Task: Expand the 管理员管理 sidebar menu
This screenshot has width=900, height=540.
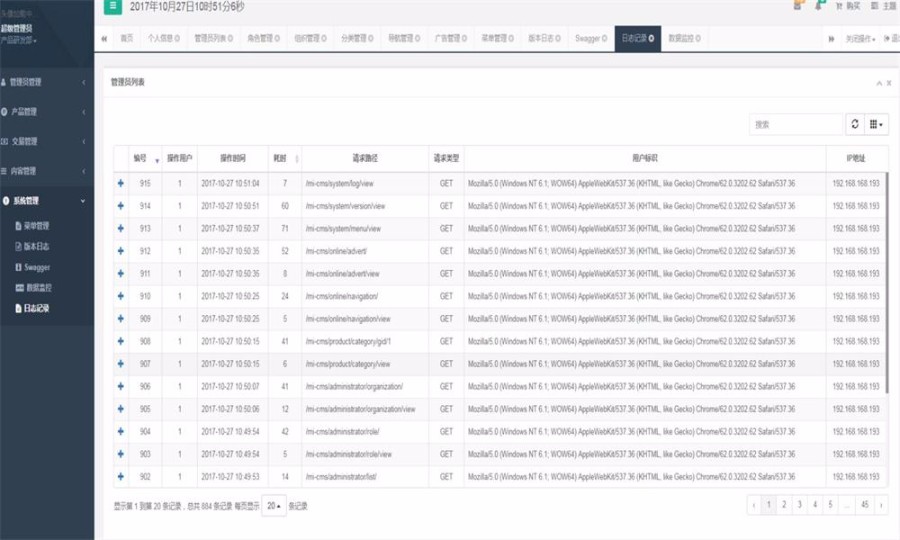Action: coord(47,82)
